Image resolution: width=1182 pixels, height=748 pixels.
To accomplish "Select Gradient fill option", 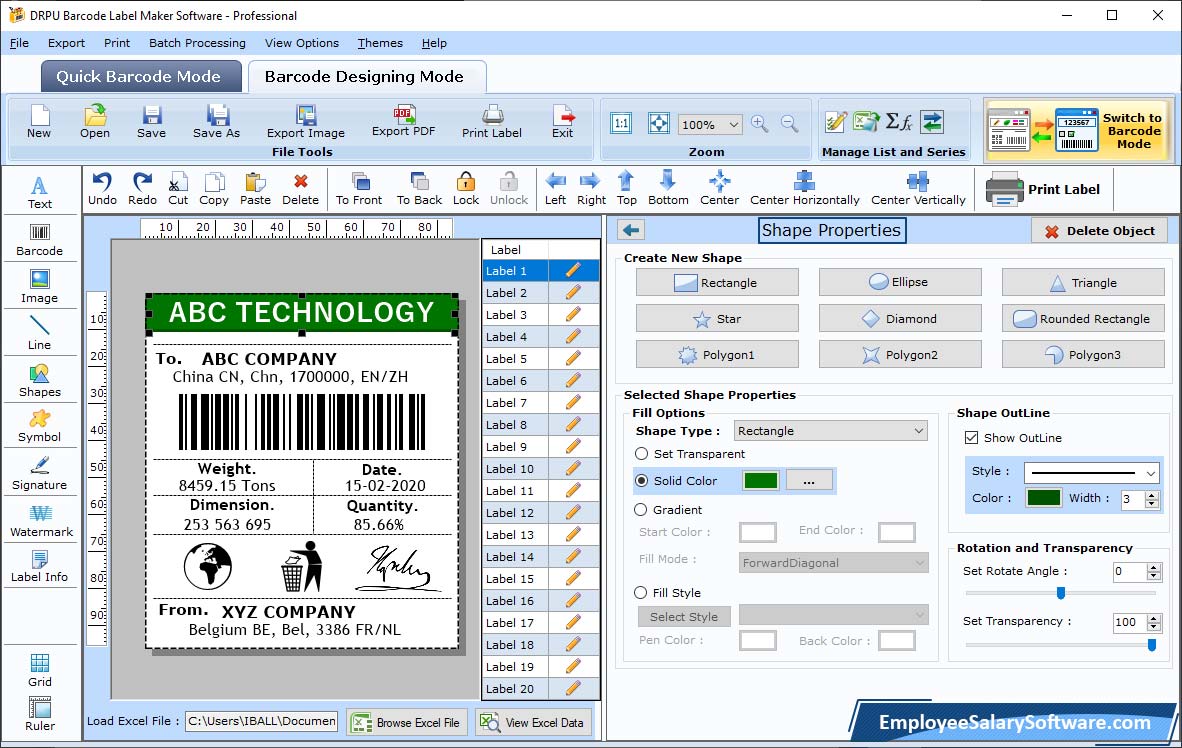I will (x=641, y=510).
